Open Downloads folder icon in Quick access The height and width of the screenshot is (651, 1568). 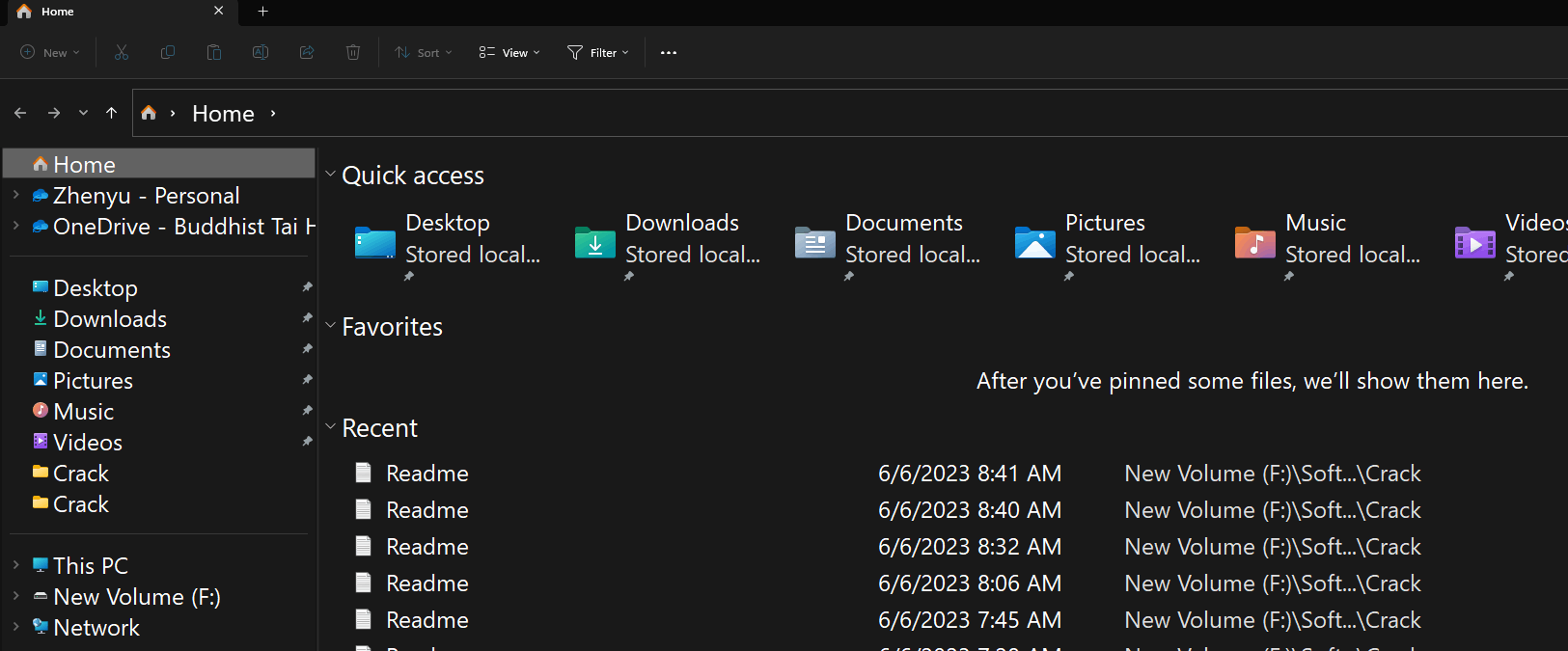[594, 243]
